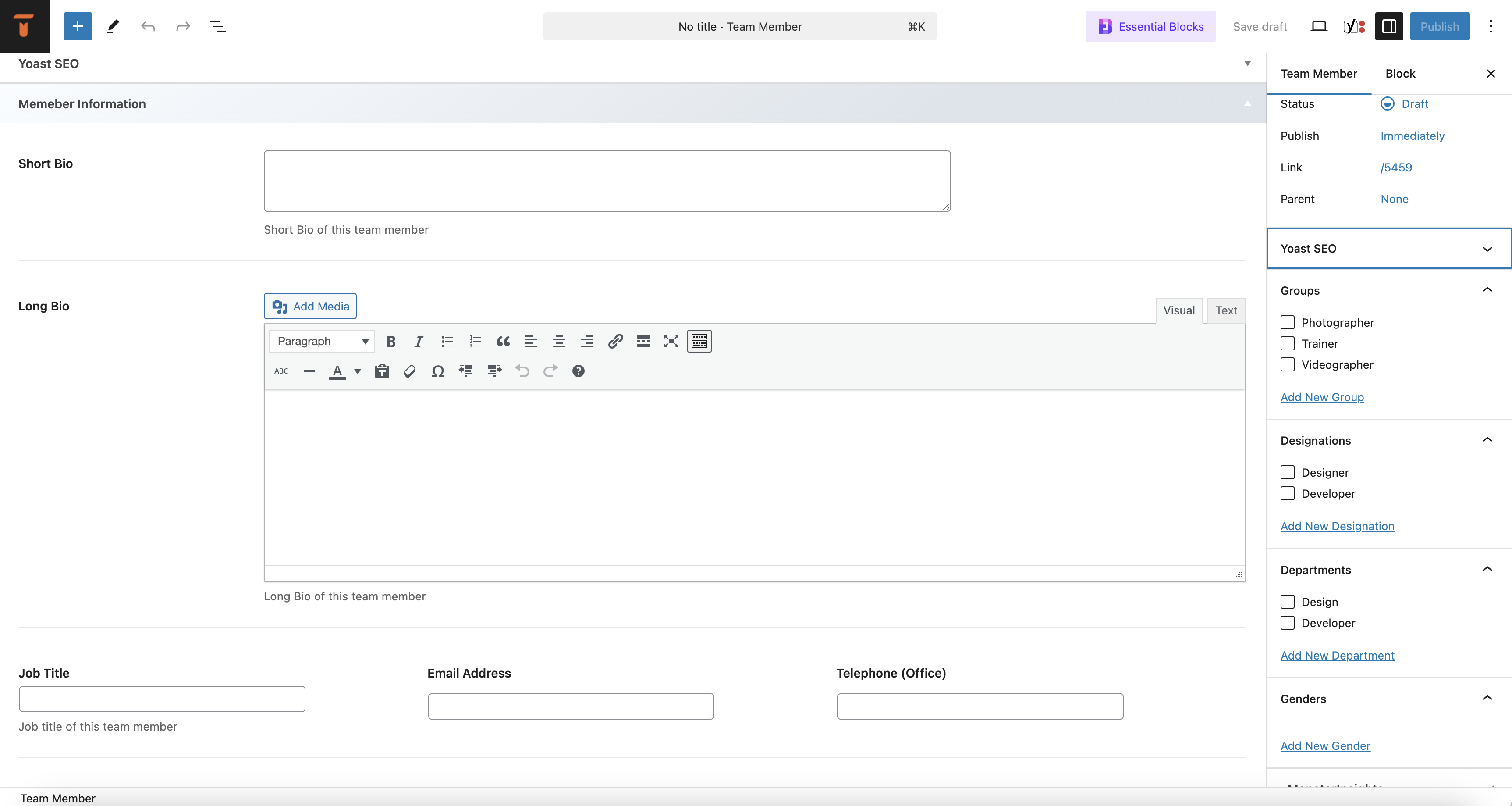Decrease the paragraph indent
Screen dimensions: 1512x806
coord(466,371)
